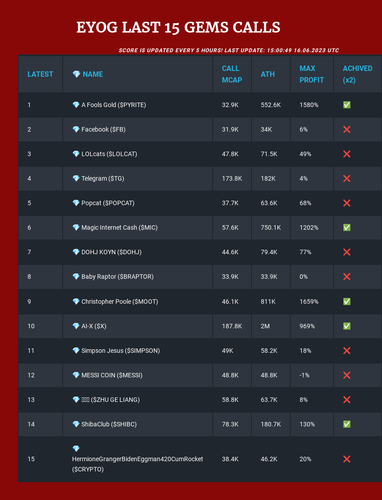This screenshot has width=382, height=500.
Task: Click the diamond icon in the NAME header
Action: (76, 74)
